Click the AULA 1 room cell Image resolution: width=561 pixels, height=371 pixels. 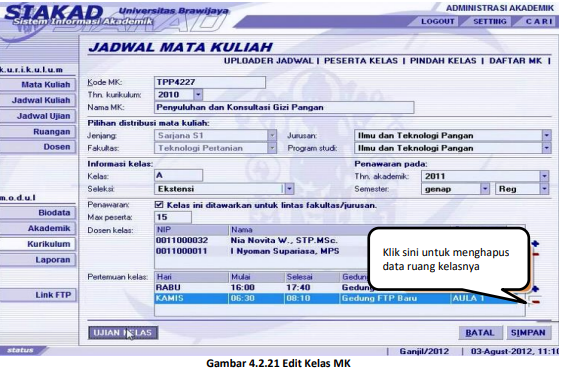468,298
